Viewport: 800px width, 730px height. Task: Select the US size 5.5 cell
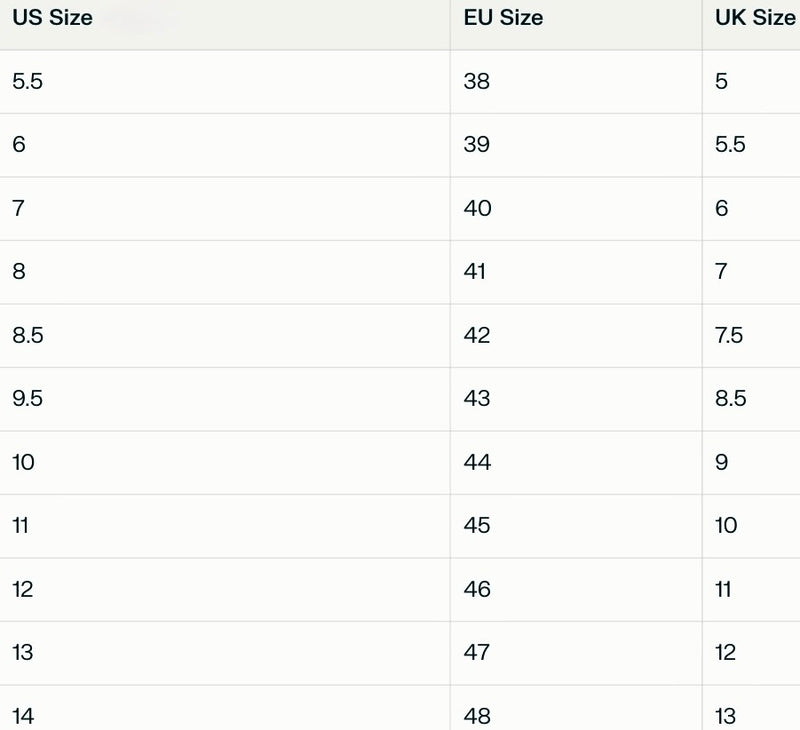pyautogui.click(x=28, y=82)
